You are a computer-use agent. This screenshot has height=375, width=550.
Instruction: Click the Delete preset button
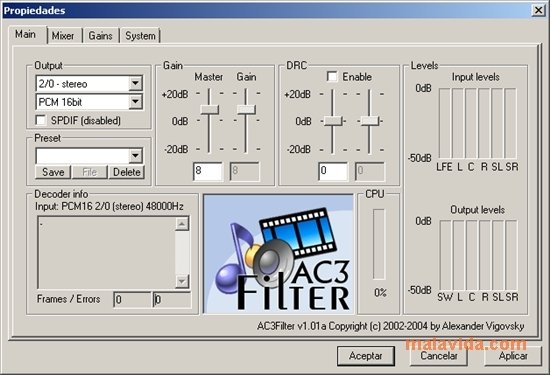point(127,172)
